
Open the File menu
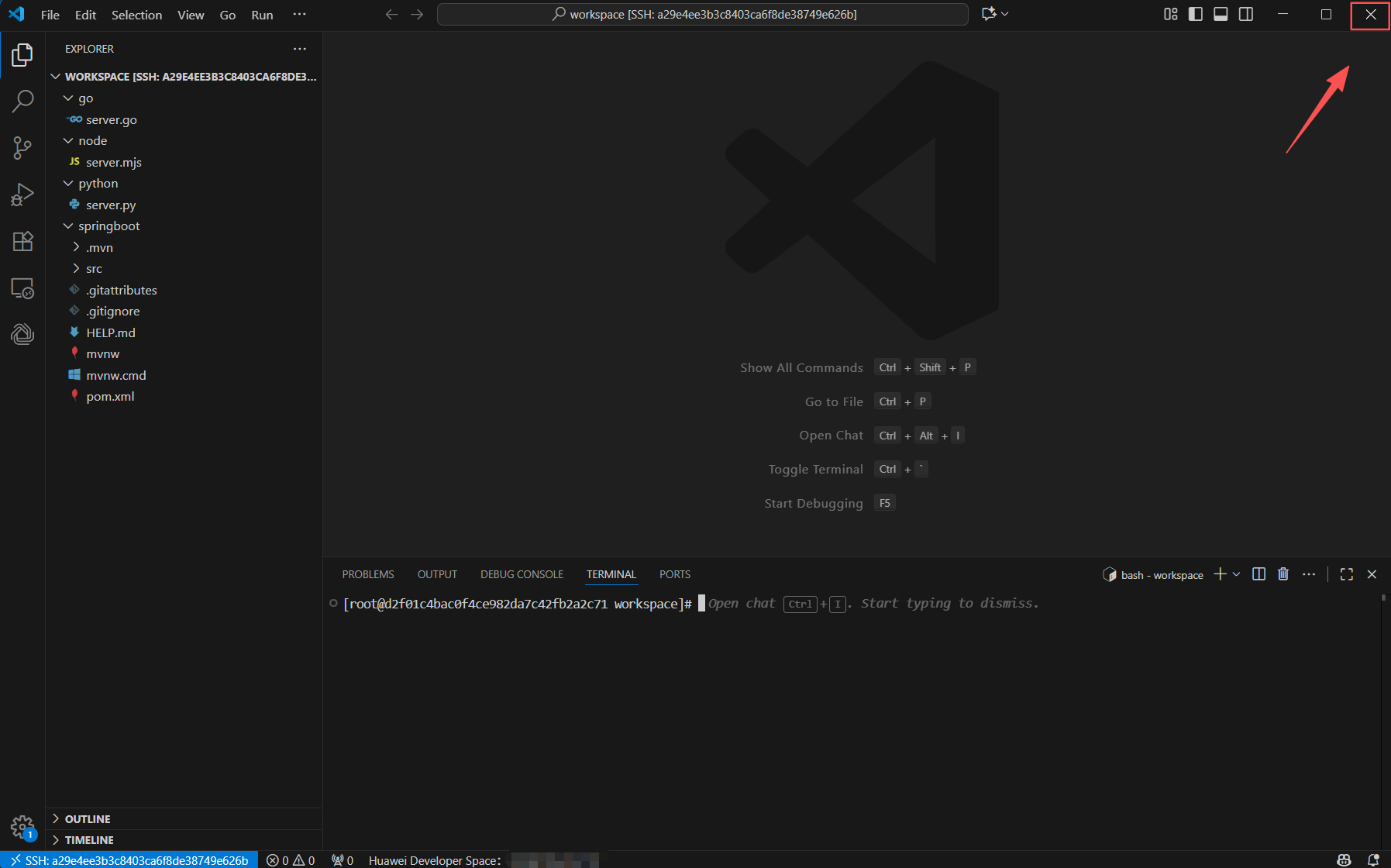tap(50, 15)
